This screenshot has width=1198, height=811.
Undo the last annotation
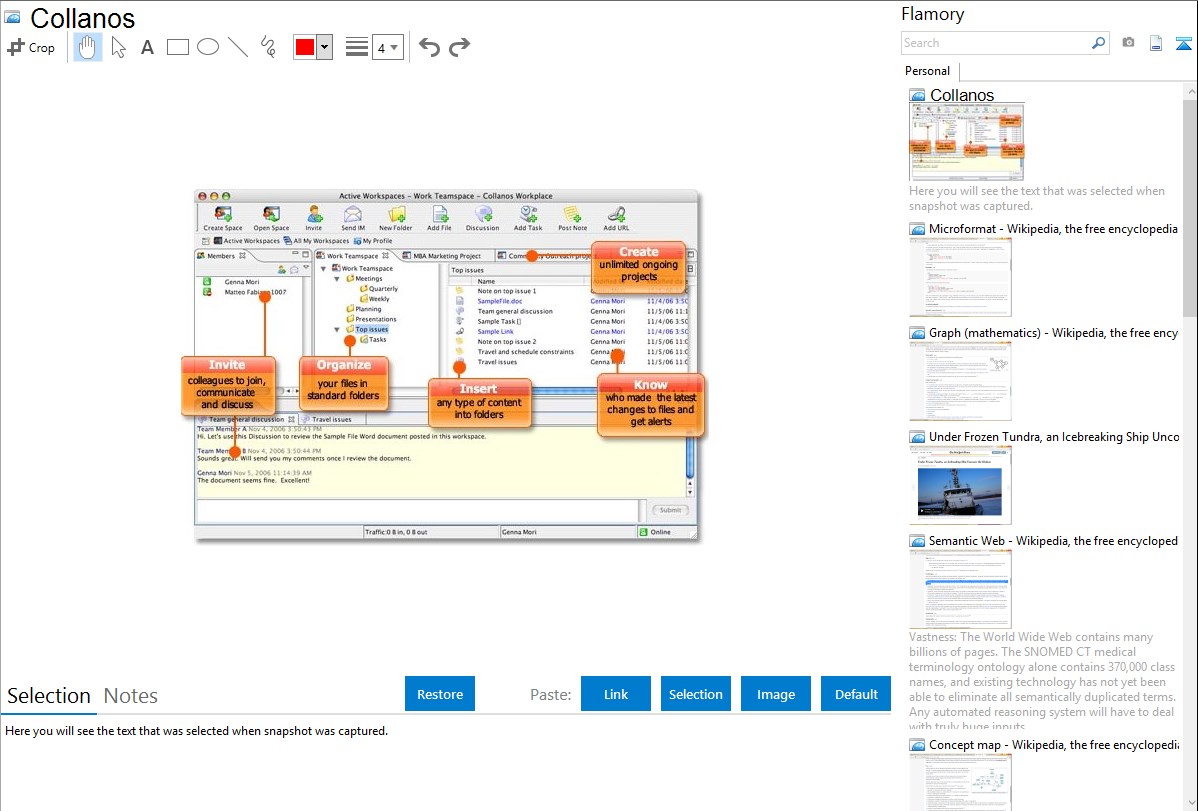429,47
